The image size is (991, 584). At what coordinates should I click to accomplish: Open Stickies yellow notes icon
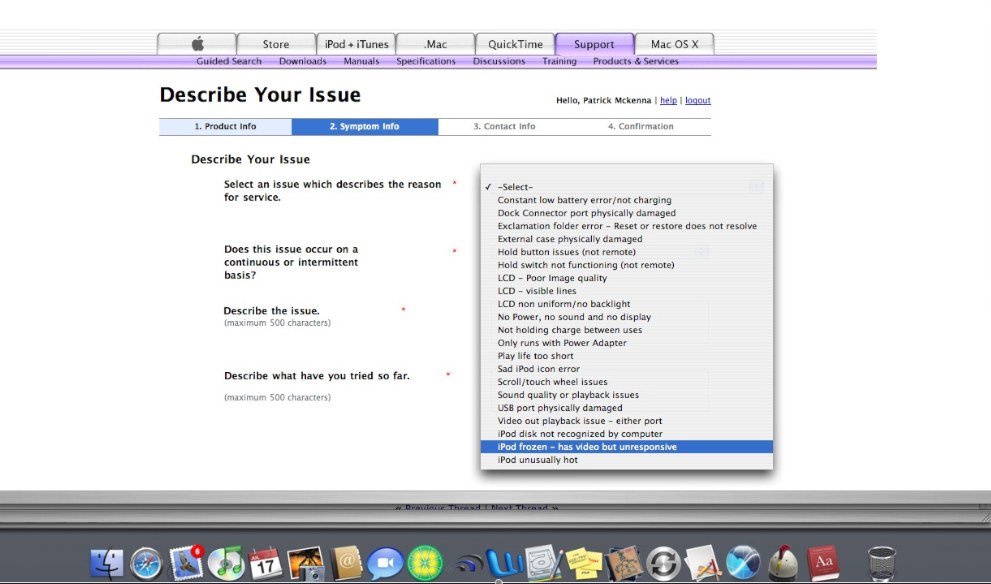[583, 563]
